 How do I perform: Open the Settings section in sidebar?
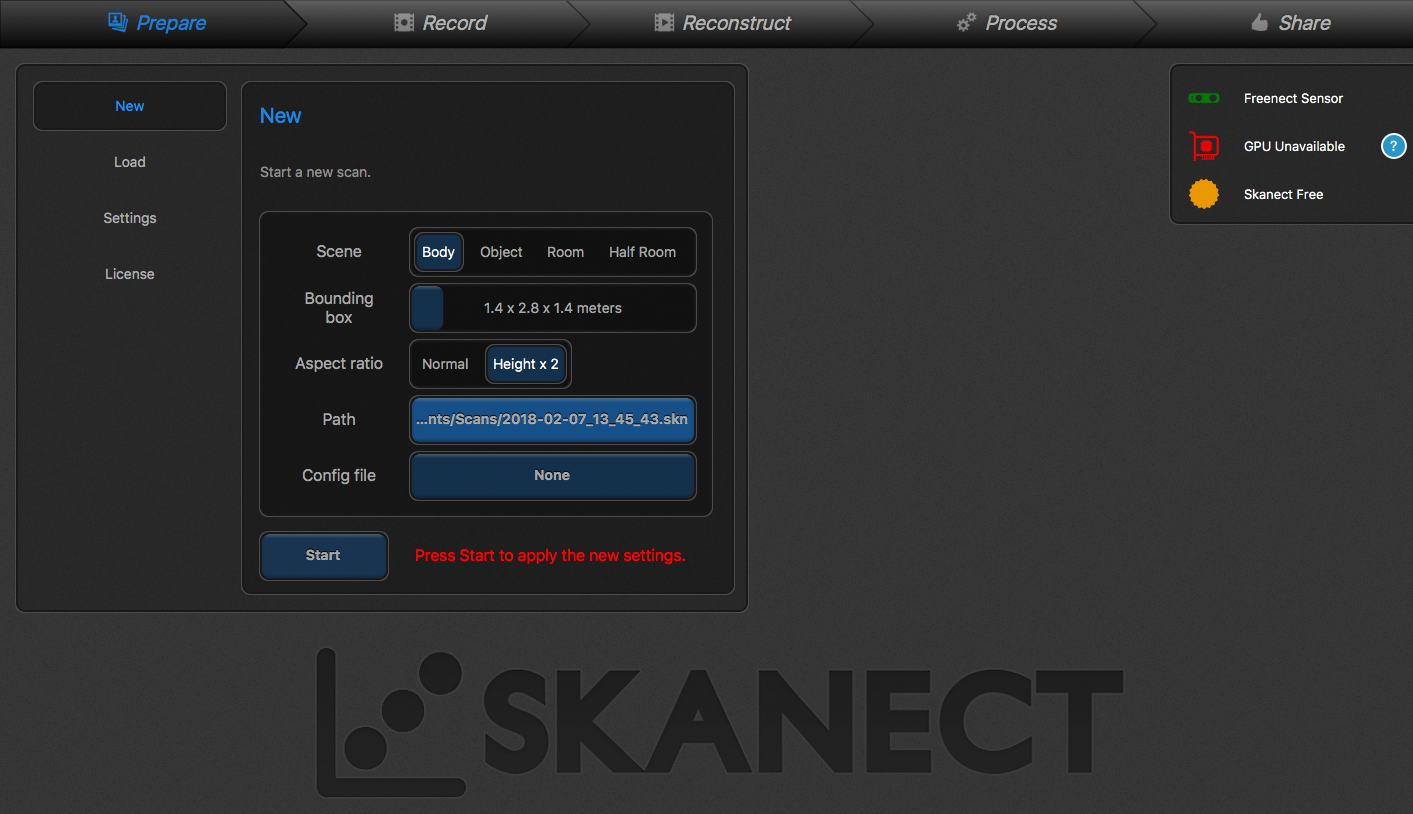[x=130, y=218]
